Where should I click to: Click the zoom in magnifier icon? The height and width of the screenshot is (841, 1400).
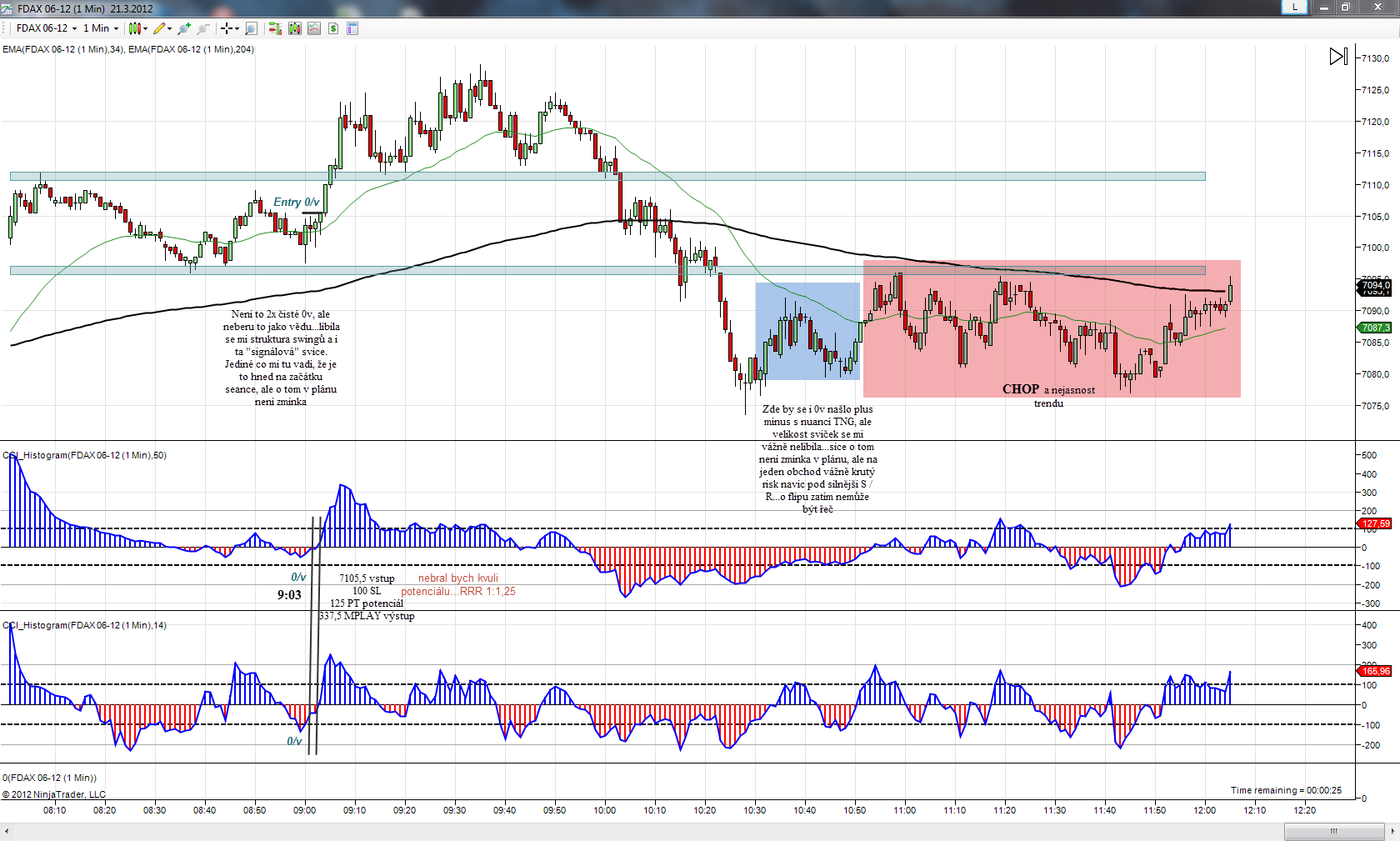point(184,28)
